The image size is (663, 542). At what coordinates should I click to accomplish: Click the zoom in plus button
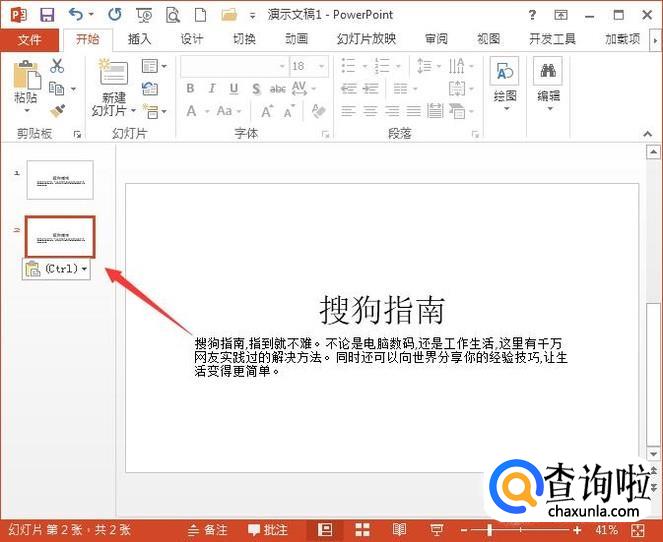[577, 530]
